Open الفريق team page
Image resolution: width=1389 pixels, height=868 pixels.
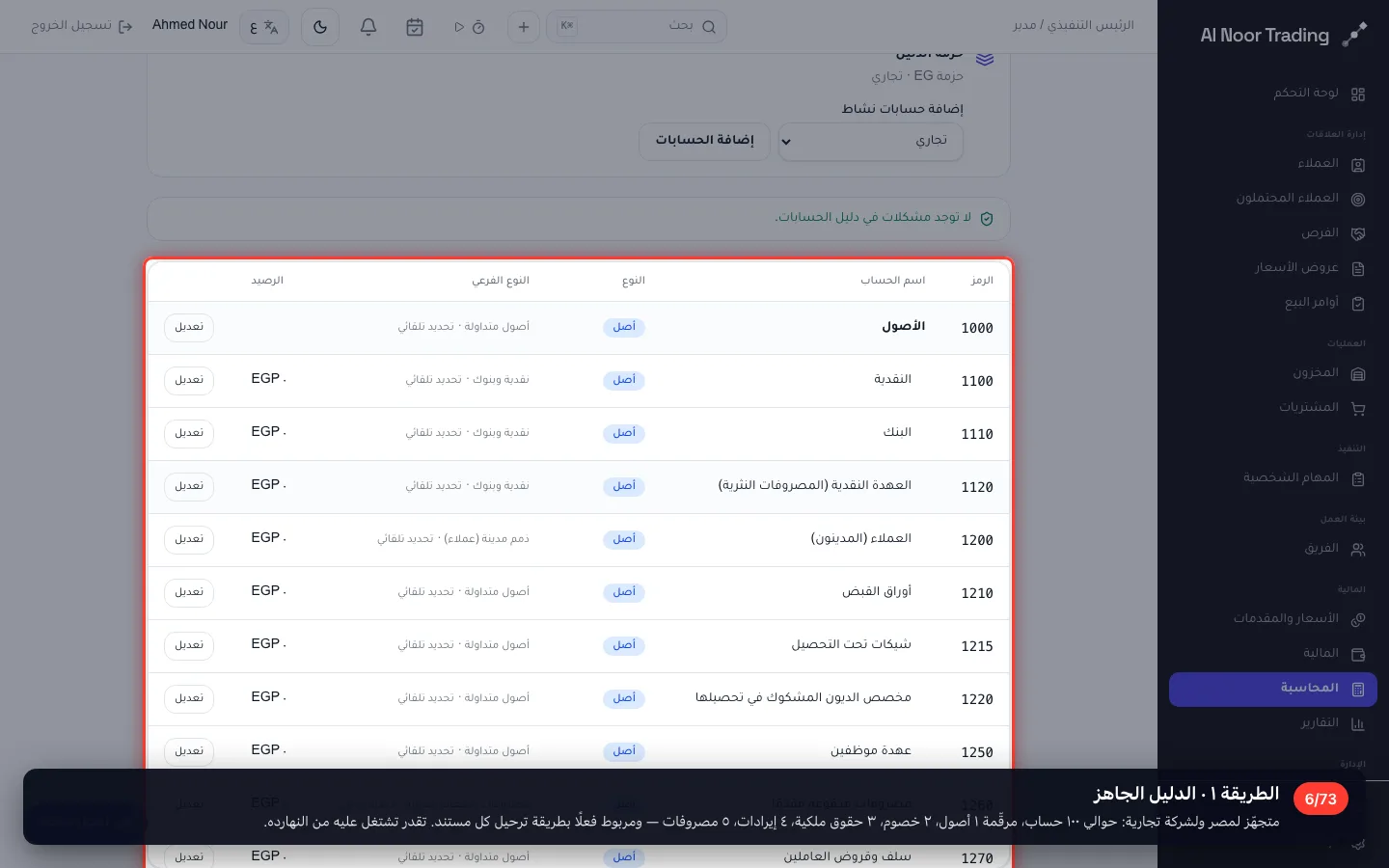(x=1273, y=549)
